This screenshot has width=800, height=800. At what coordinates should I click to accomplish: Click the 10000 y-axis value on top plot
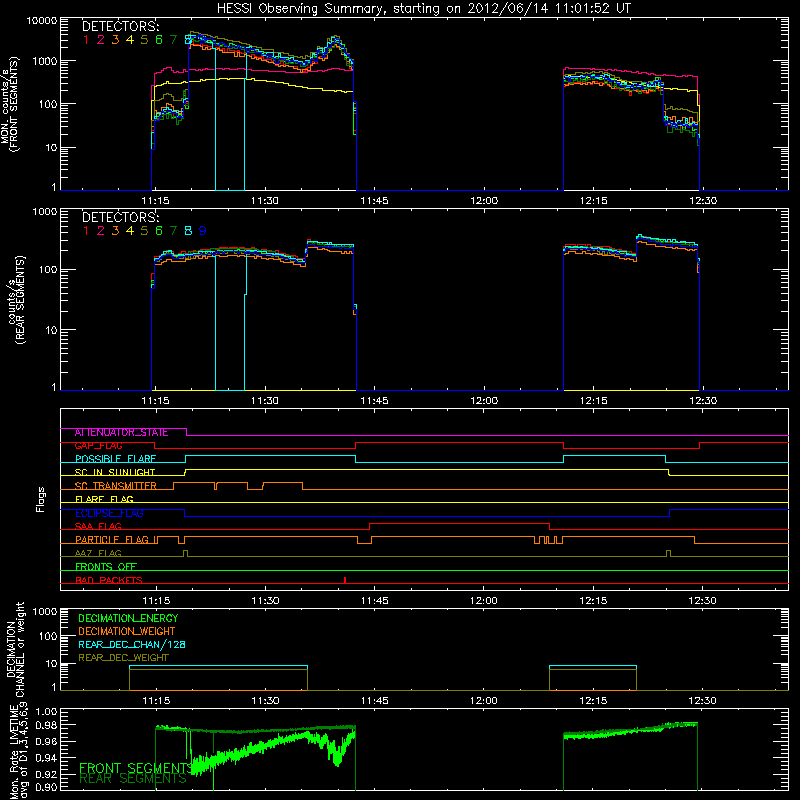42,20
